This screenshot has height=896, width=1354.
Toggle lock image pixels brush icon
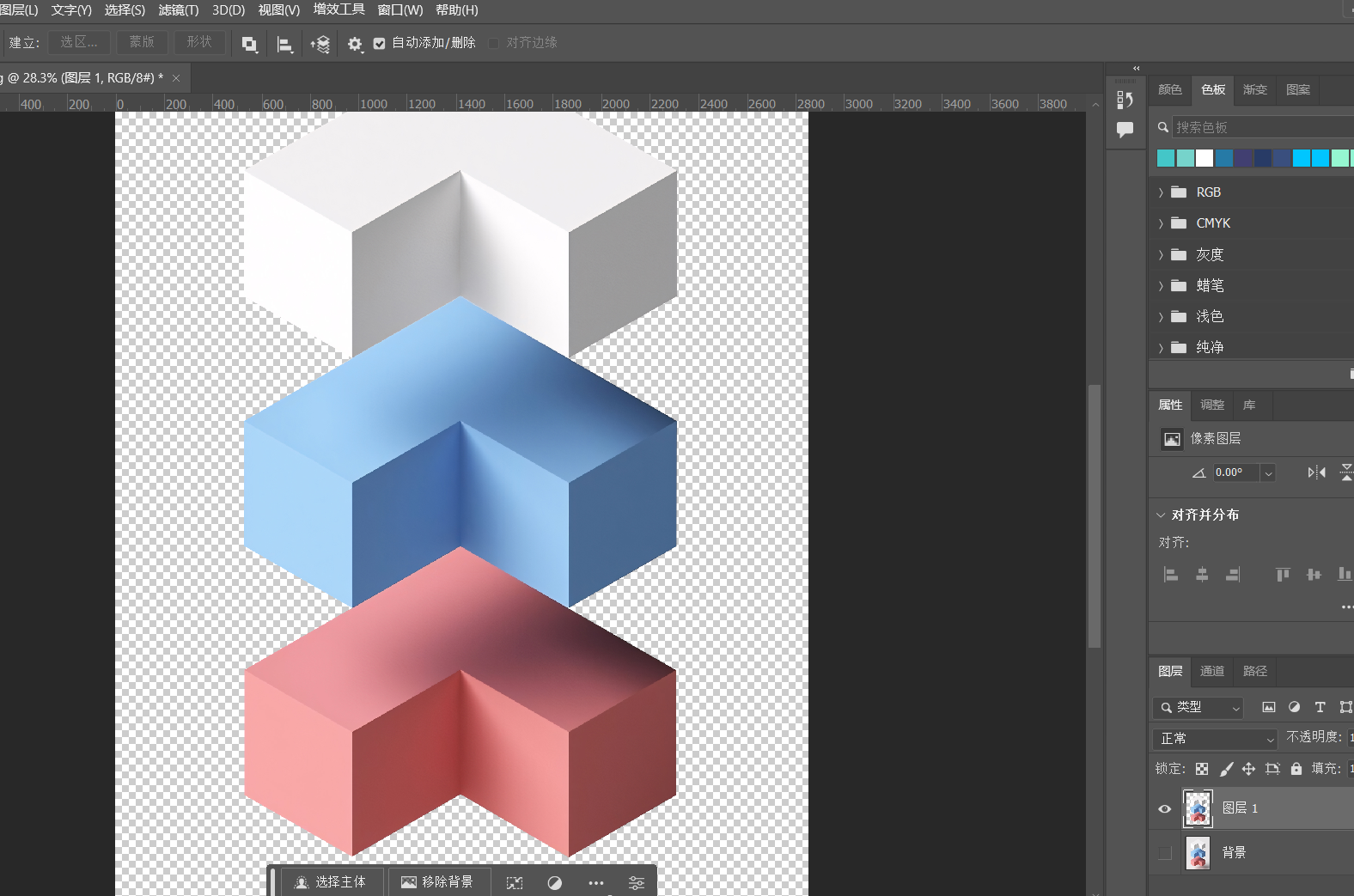(x=1226, y=769)
